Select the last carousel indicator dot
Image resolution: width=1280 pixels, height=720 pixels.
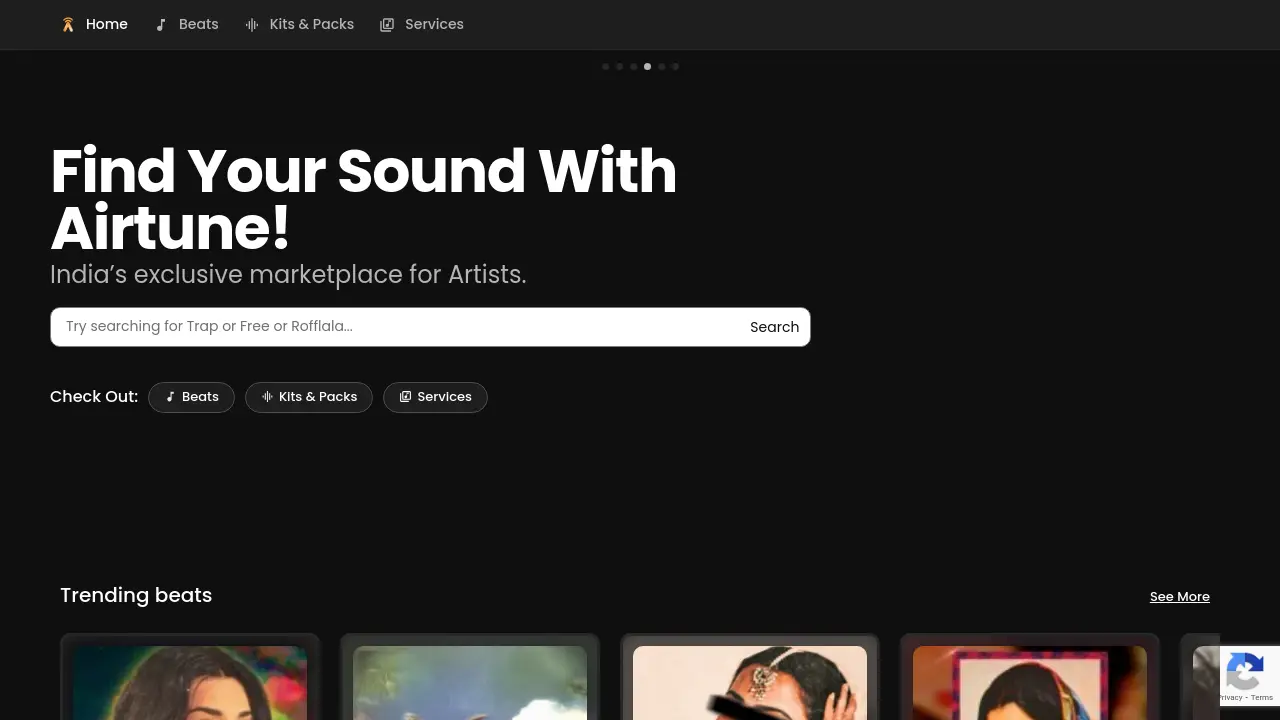click(675, 66)
